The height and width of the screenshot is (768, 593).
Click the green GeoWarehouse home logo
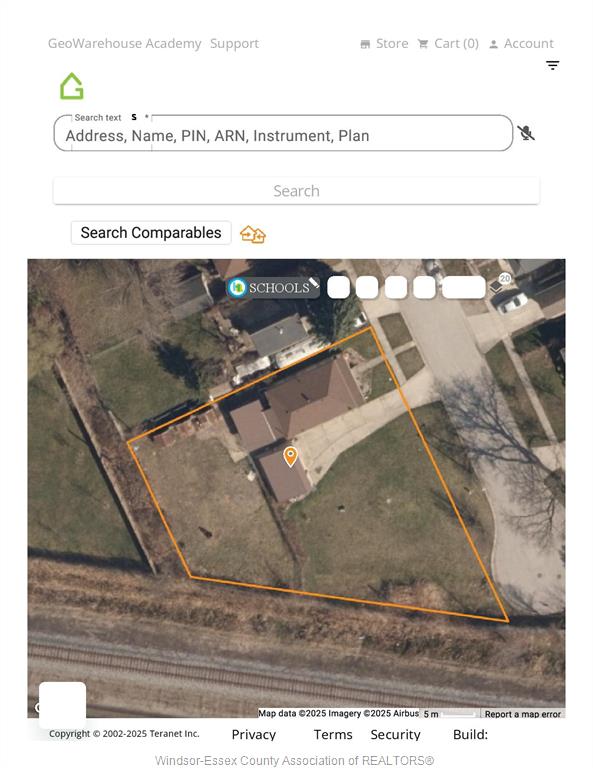tap(72, 86)
